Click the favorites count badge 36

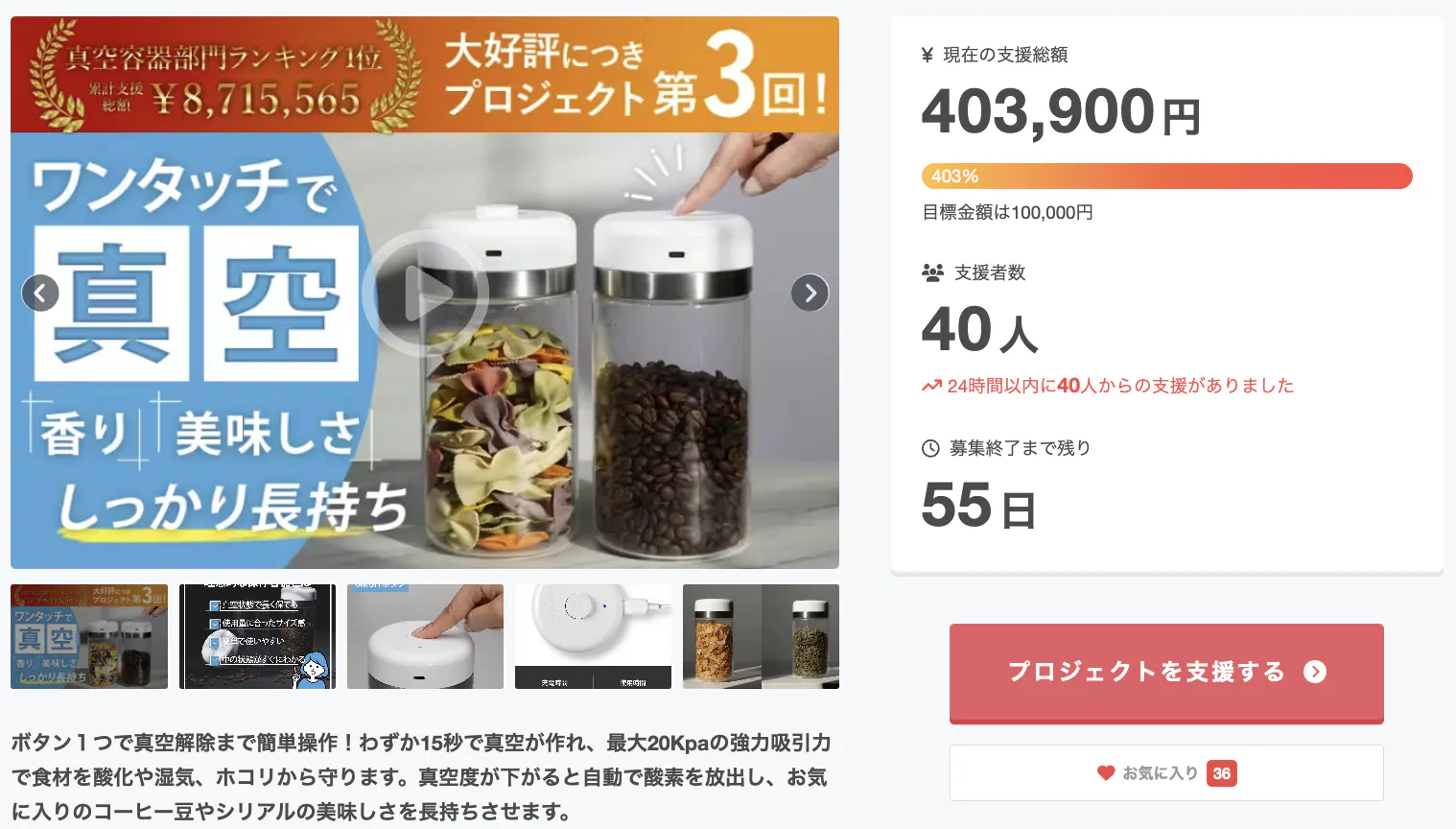[x=1221, y=773]
